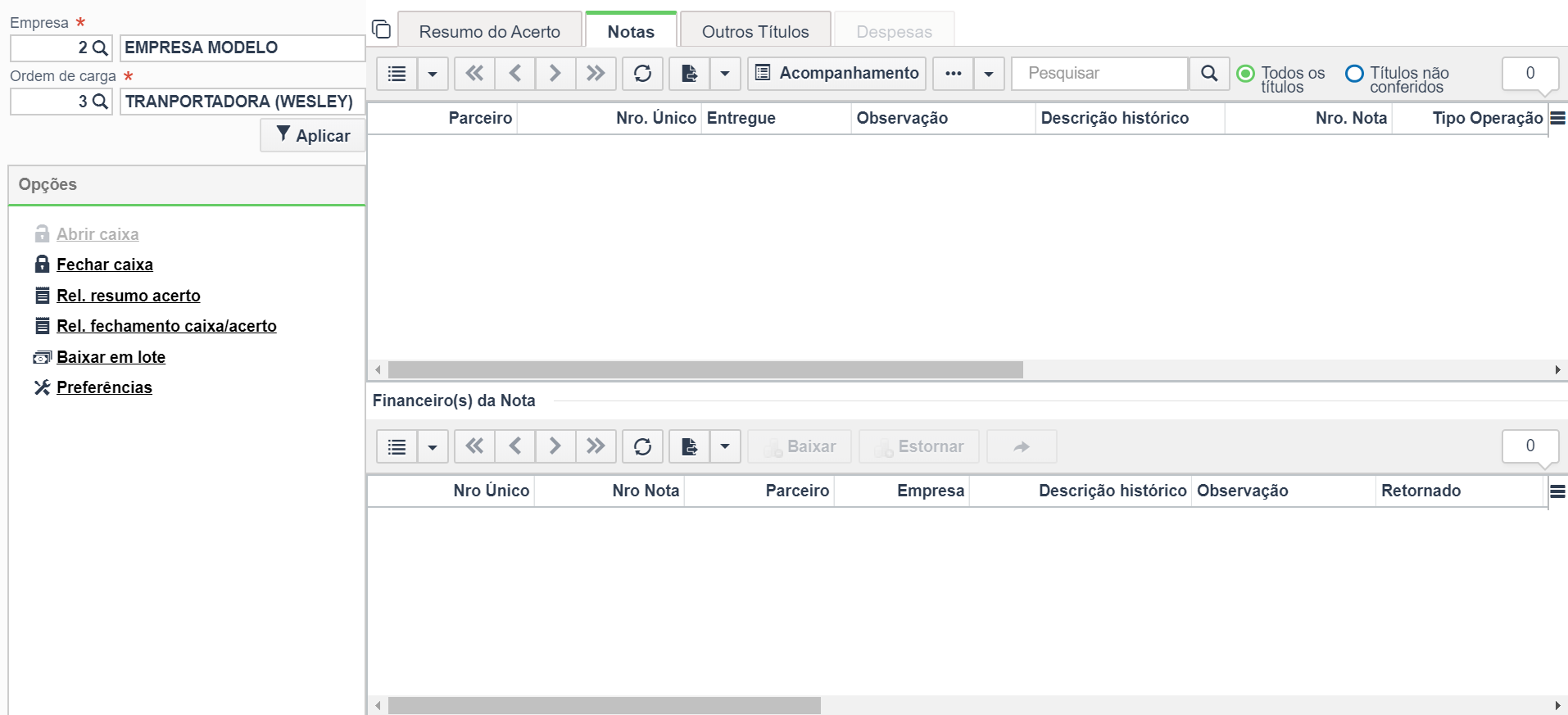Click the copy windows icon beside the tabs
Viewport: 1568px width, 715px height.
coord(382,29)
